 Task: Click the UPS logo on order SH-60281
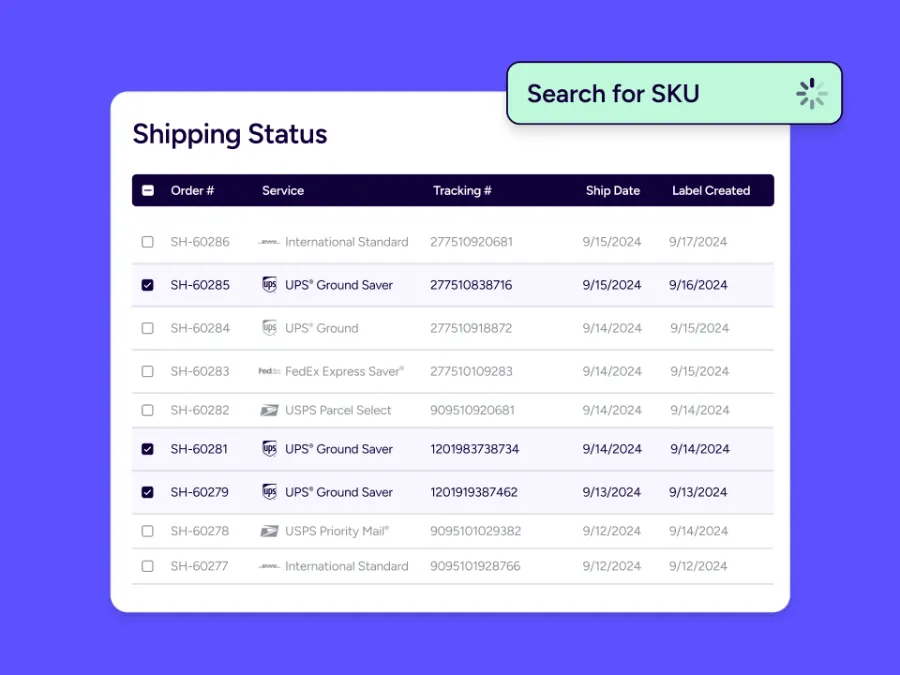point(269,449)
